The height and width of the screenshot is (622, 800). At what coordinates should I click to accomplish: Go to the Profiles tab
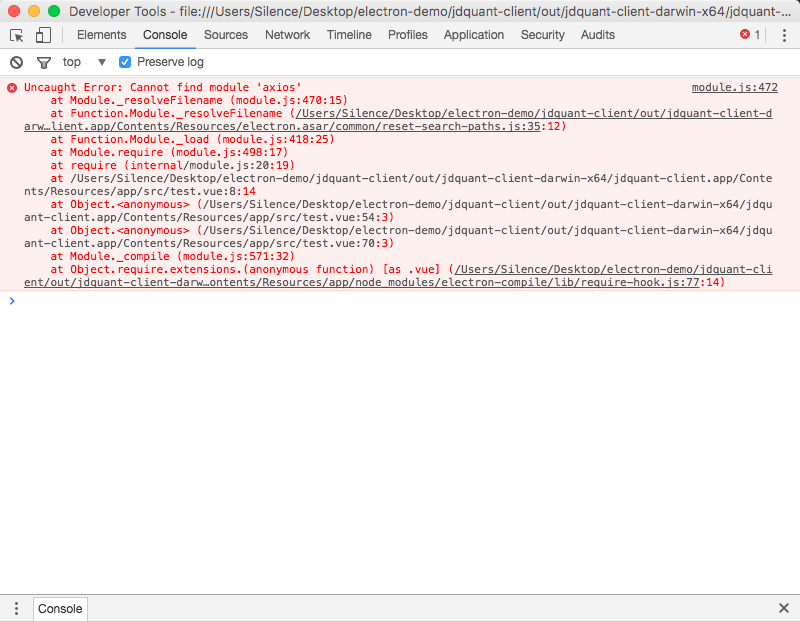point(408,35)
